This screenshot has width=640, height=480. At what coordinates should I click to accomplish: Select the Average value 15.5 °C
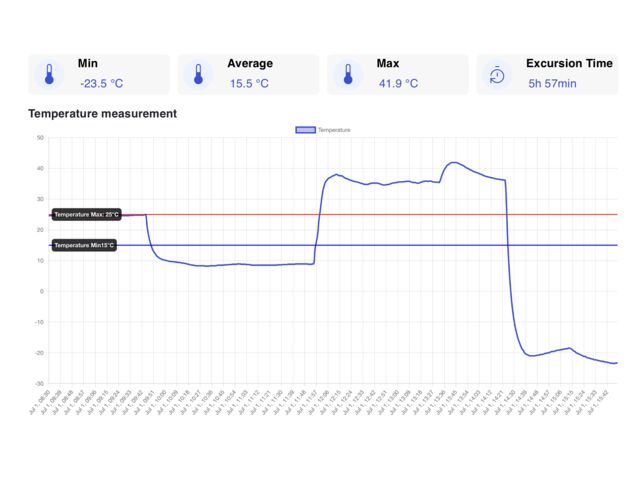click(x=248, y=84)
